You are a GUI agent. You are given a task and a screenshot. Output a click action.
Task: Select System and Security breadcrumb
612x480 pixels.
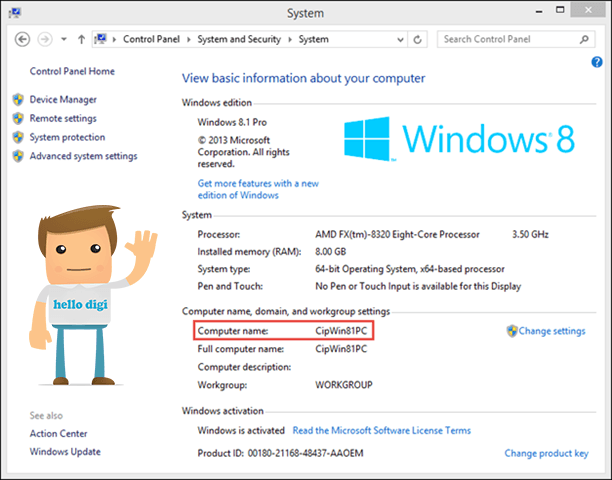click(239, 39)
